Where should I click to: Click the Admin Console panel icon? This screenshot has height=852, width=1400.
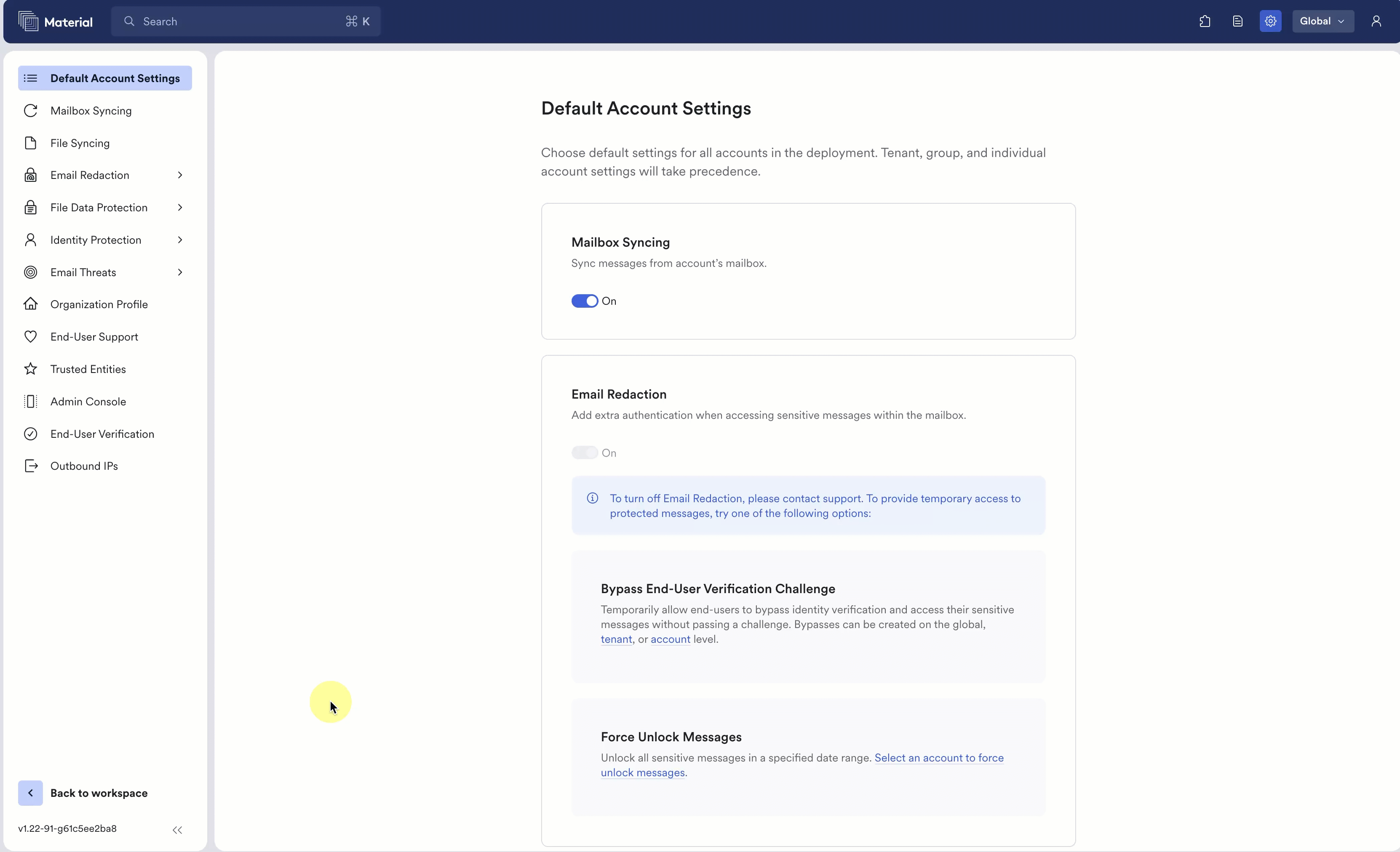click(31, 402)
